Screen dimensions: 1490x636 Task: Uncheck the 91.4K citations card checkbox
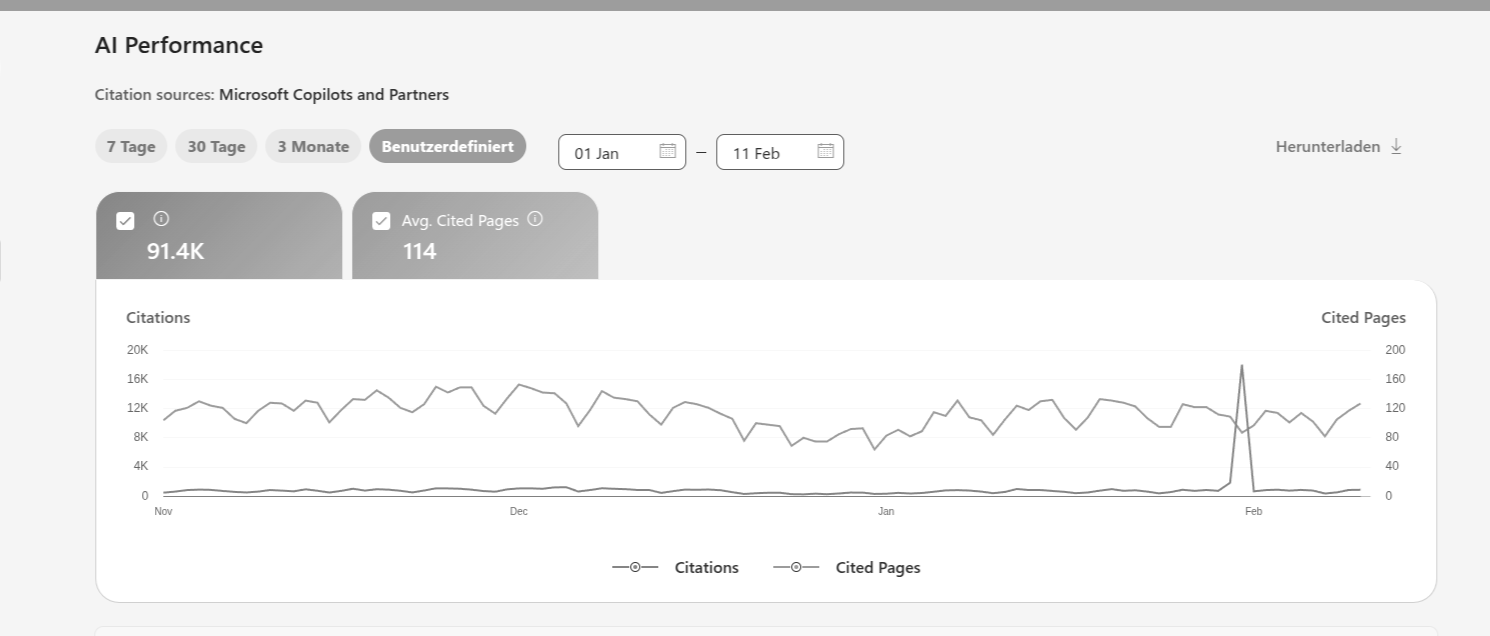[x=125, y=221]
